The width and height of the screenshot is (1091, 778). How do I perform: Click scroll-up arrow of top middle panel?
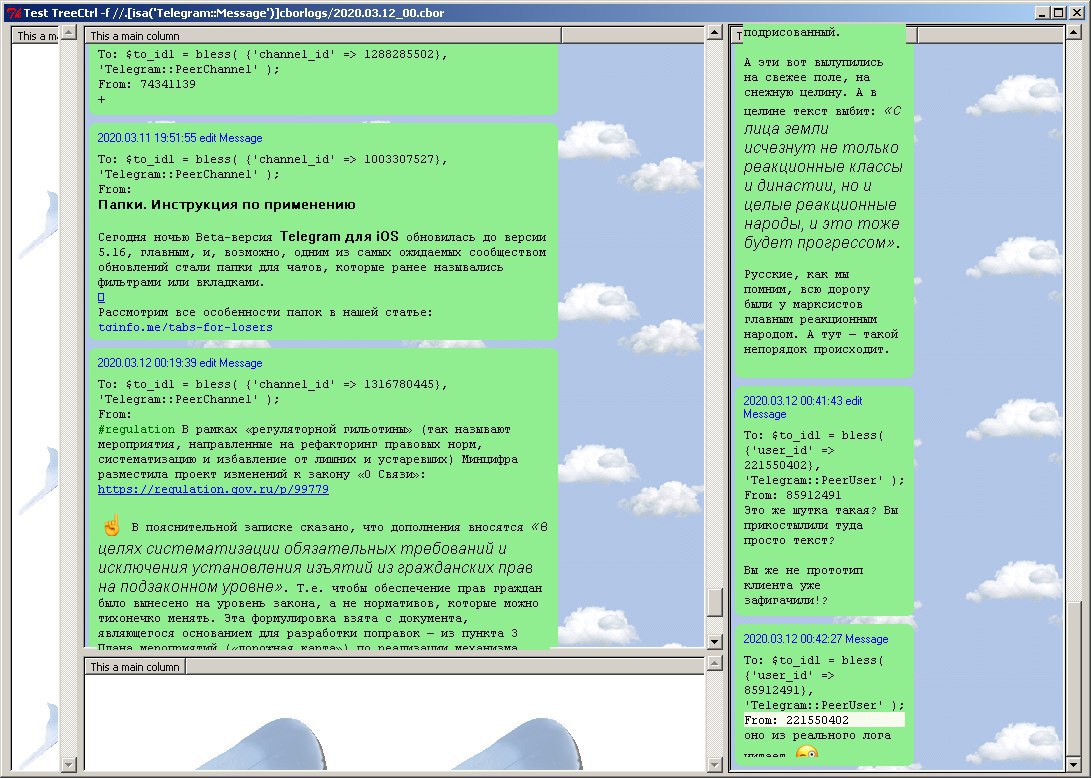(715, 32)
